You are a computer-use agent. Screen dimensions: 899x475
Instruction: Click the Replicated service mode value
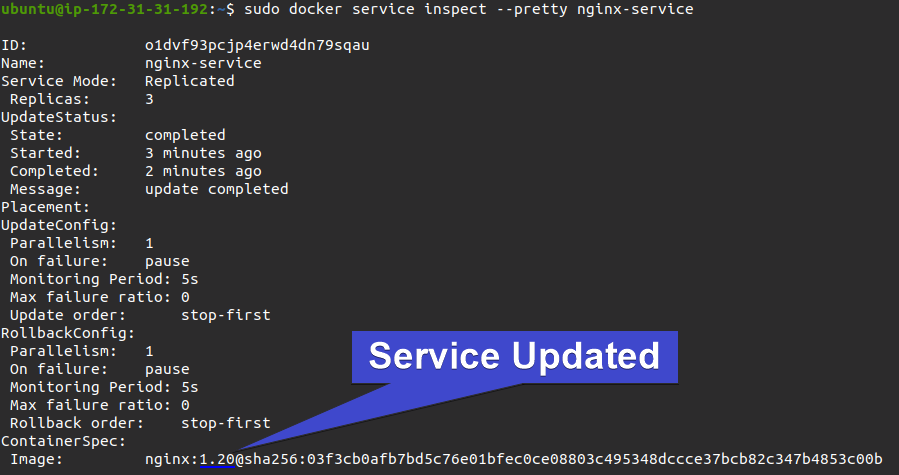189,81
